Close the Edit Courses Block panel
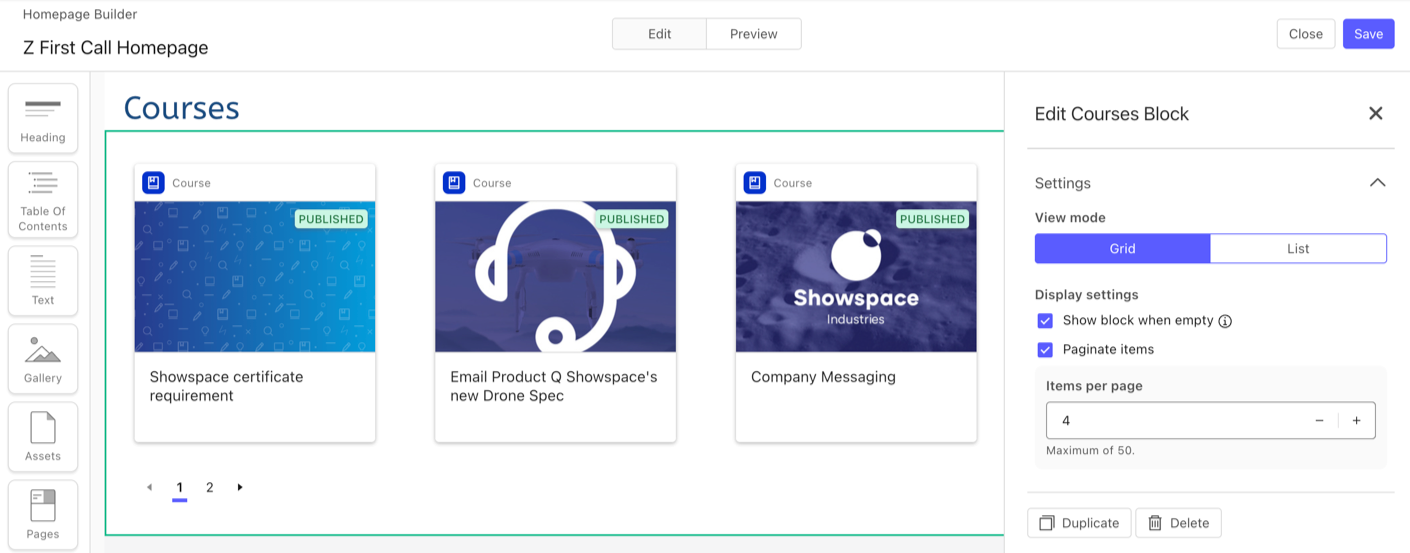This screenshot has width=1410, height=553. point(1376,114)
